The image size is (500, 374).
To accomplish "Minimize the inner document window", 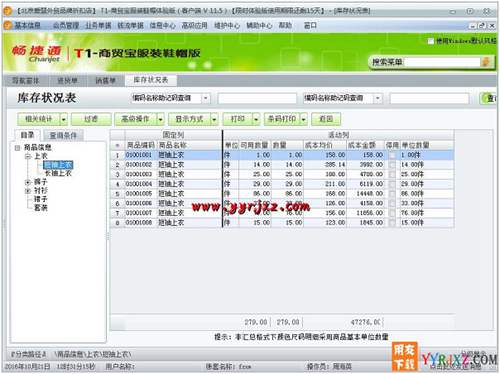I will coord(473,26).
